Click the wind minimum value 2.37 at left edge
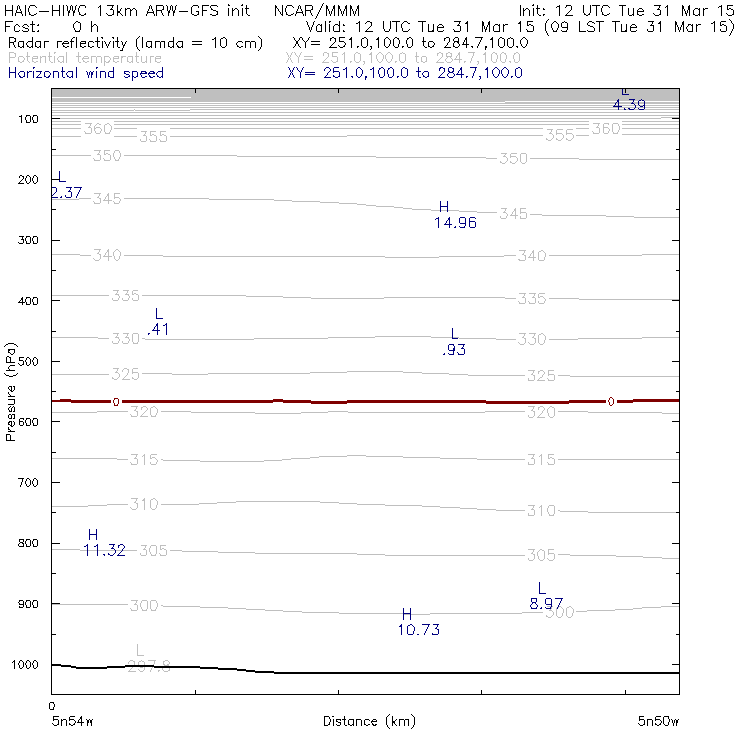The image size is (740, 740). click(67, 193)
